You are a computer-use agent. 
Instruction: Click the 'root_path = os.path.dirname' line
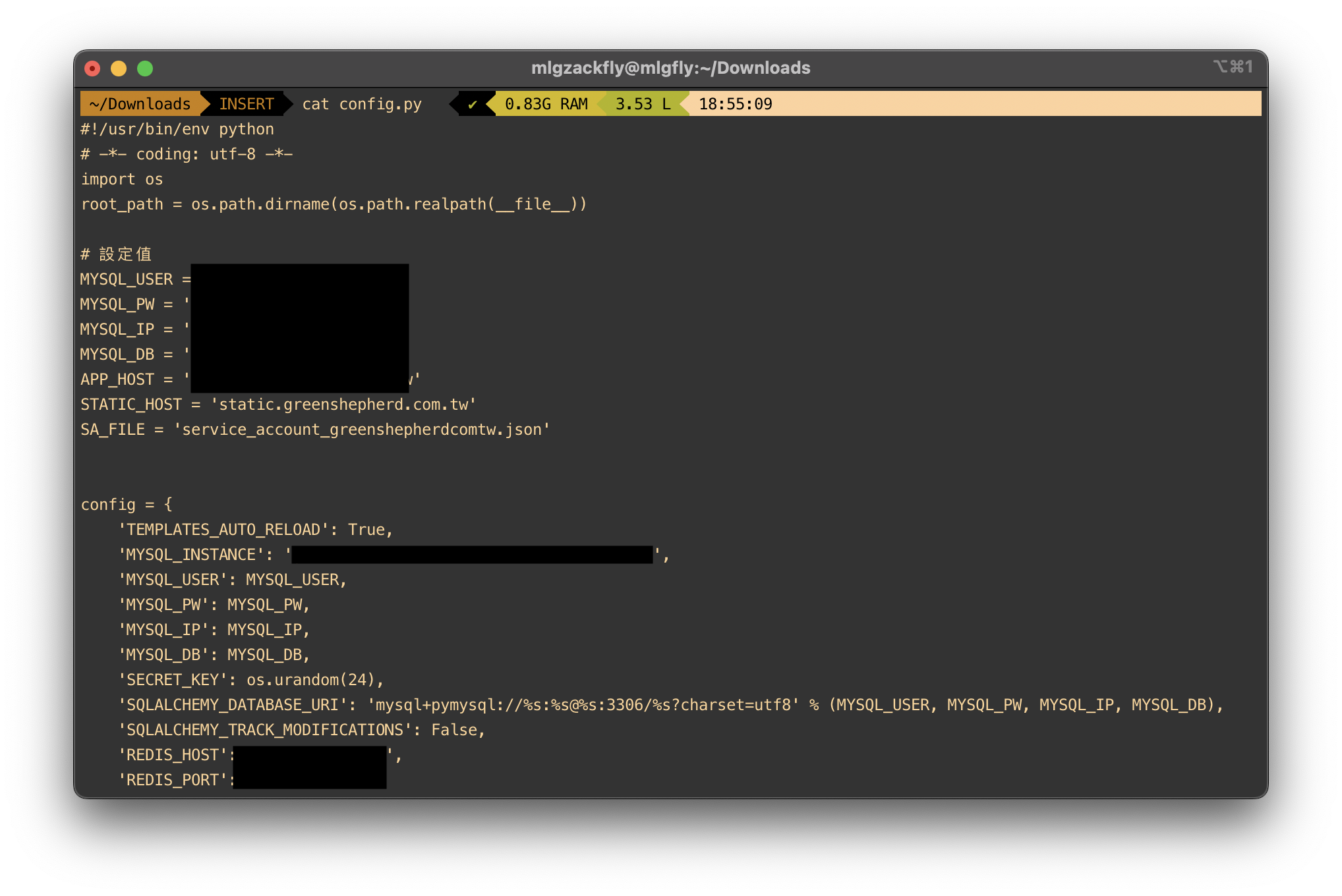point(334,204)
